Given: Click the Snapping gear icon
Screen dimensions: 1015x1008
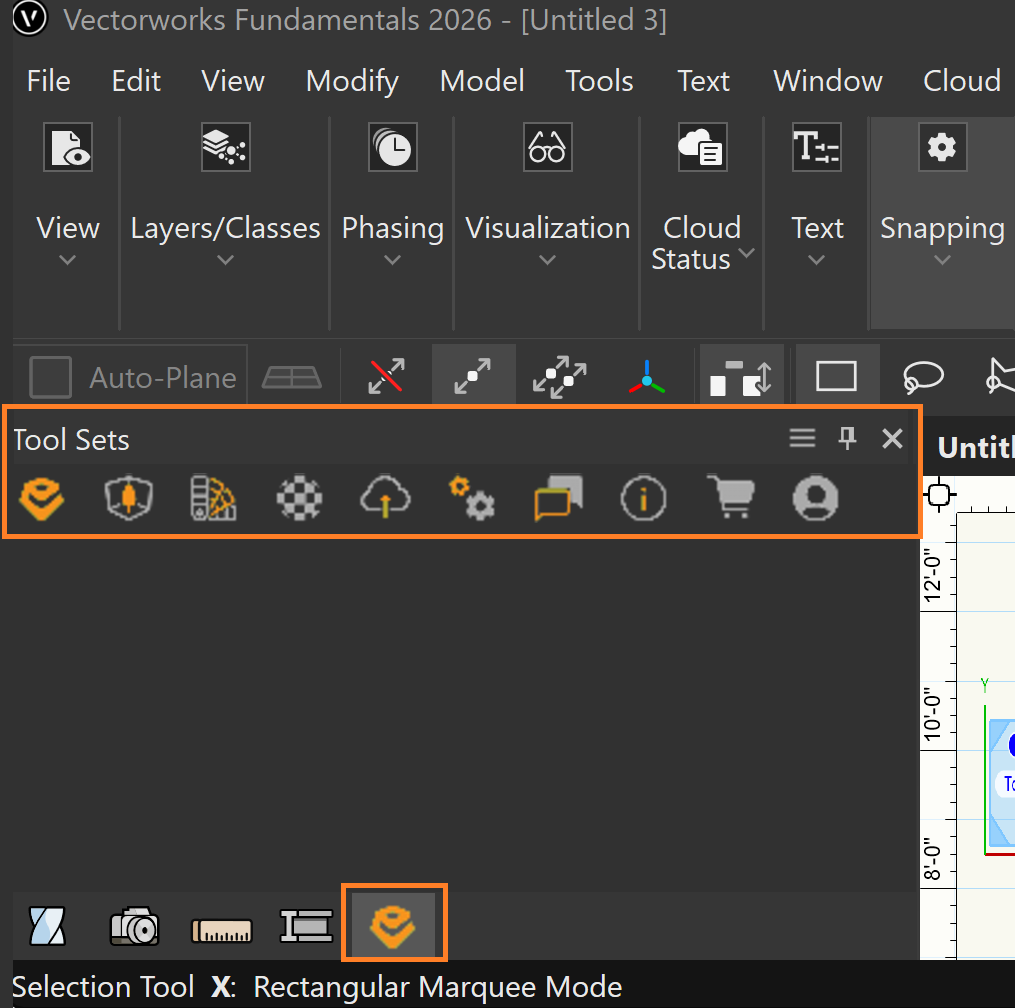Looking at the screenshot, I should tap(942, 147).
